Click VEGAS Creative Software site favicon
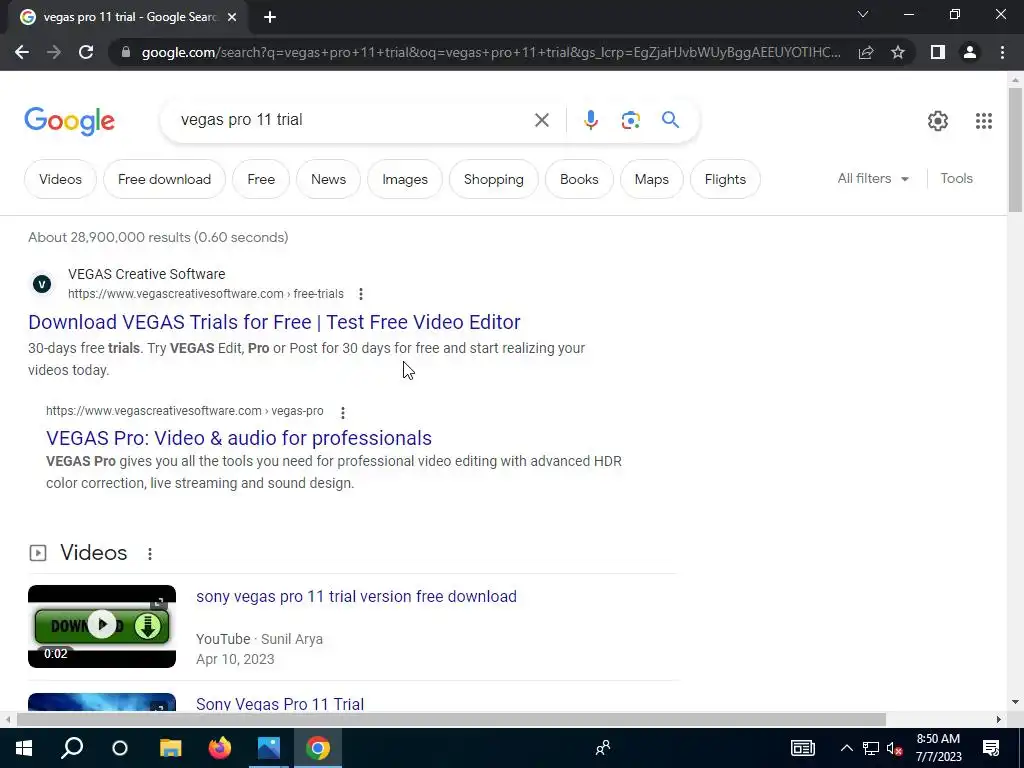The image size is (1024, 768). pos(42,284)
